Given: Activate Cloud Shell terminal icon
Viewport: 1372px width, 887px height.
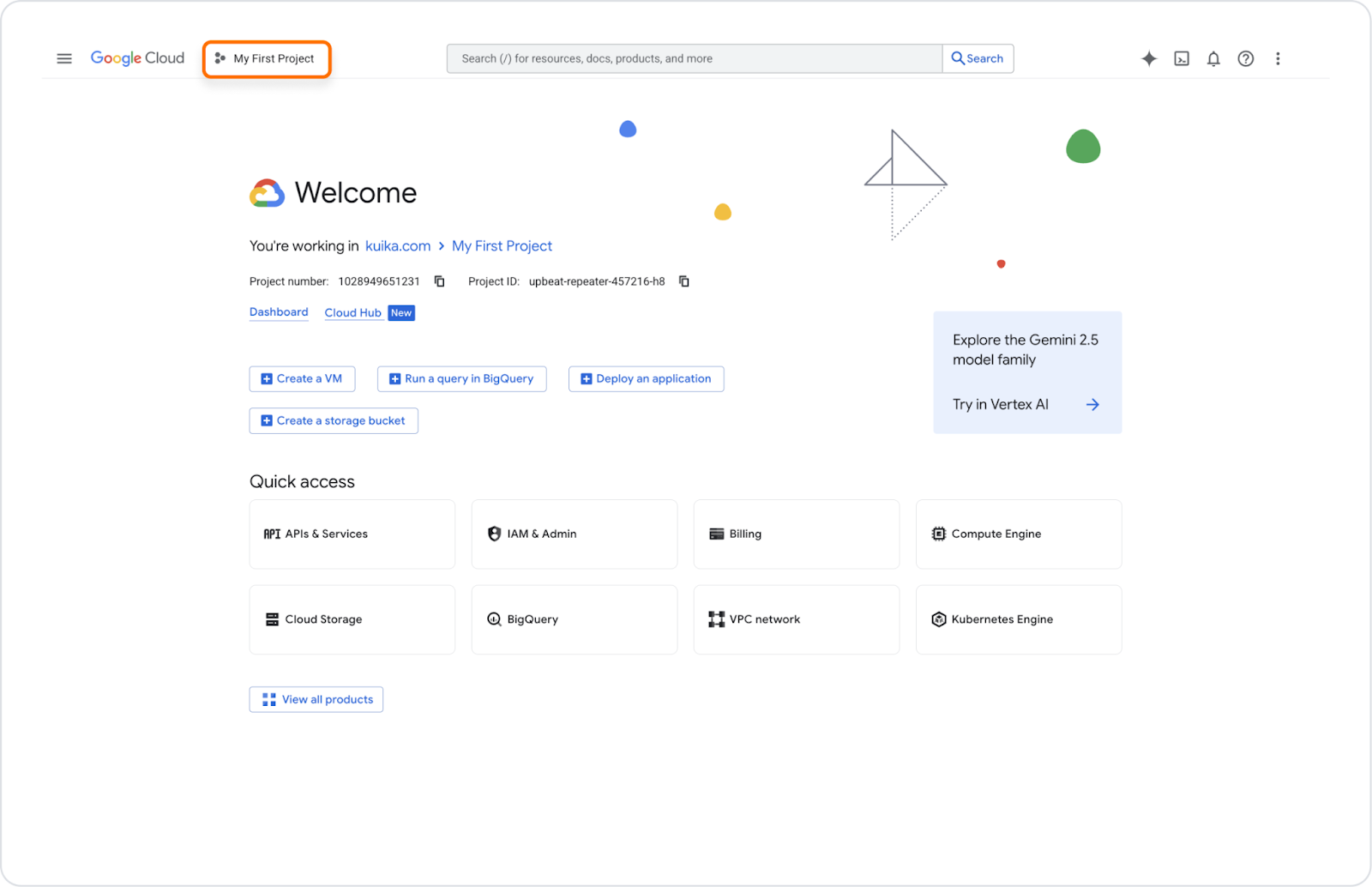Looking at the screenshot, I should click(x=1182, y=58).
